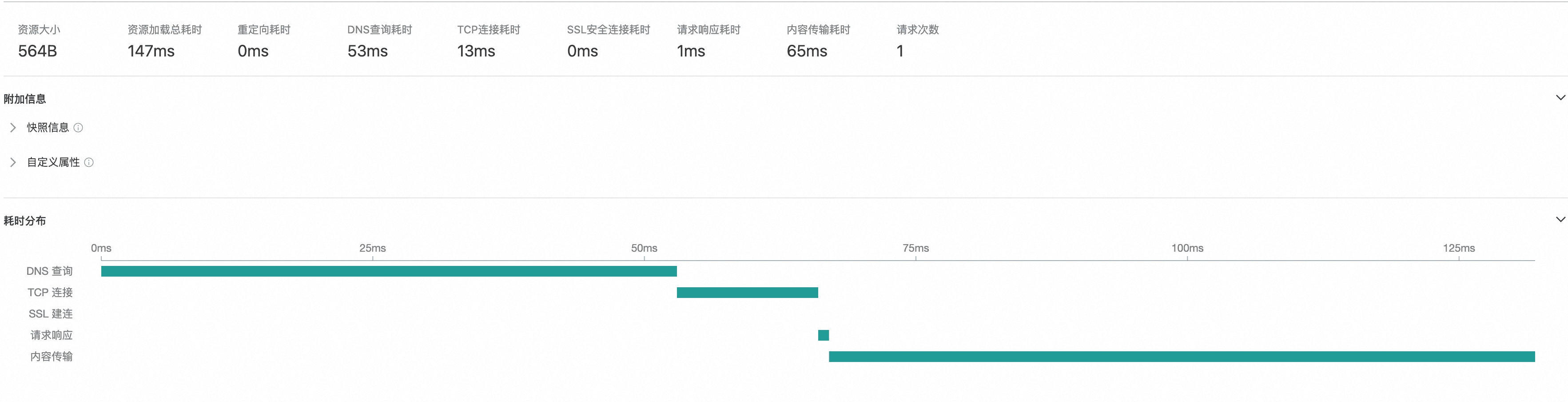Click the TCP 连接 timing bar
This screenshot has width=1568, height=402.
click(x=747, y=292)
